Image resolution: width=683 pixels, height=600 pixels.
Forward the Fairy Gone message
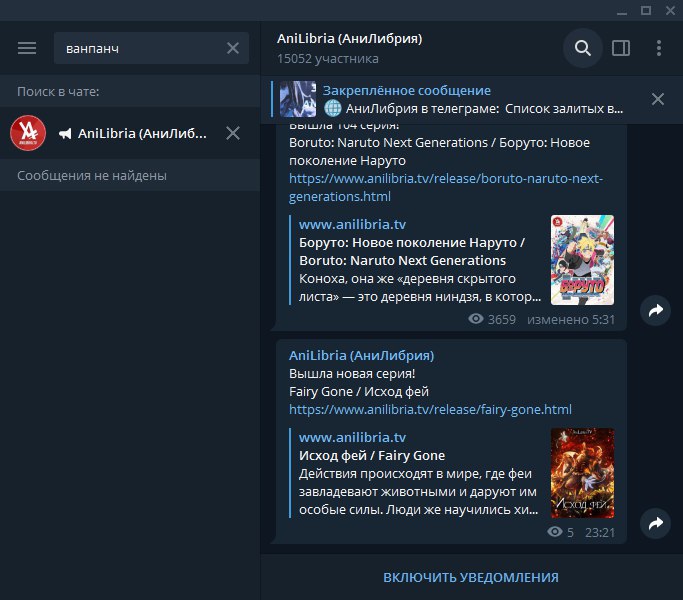[x=656, y=523]
